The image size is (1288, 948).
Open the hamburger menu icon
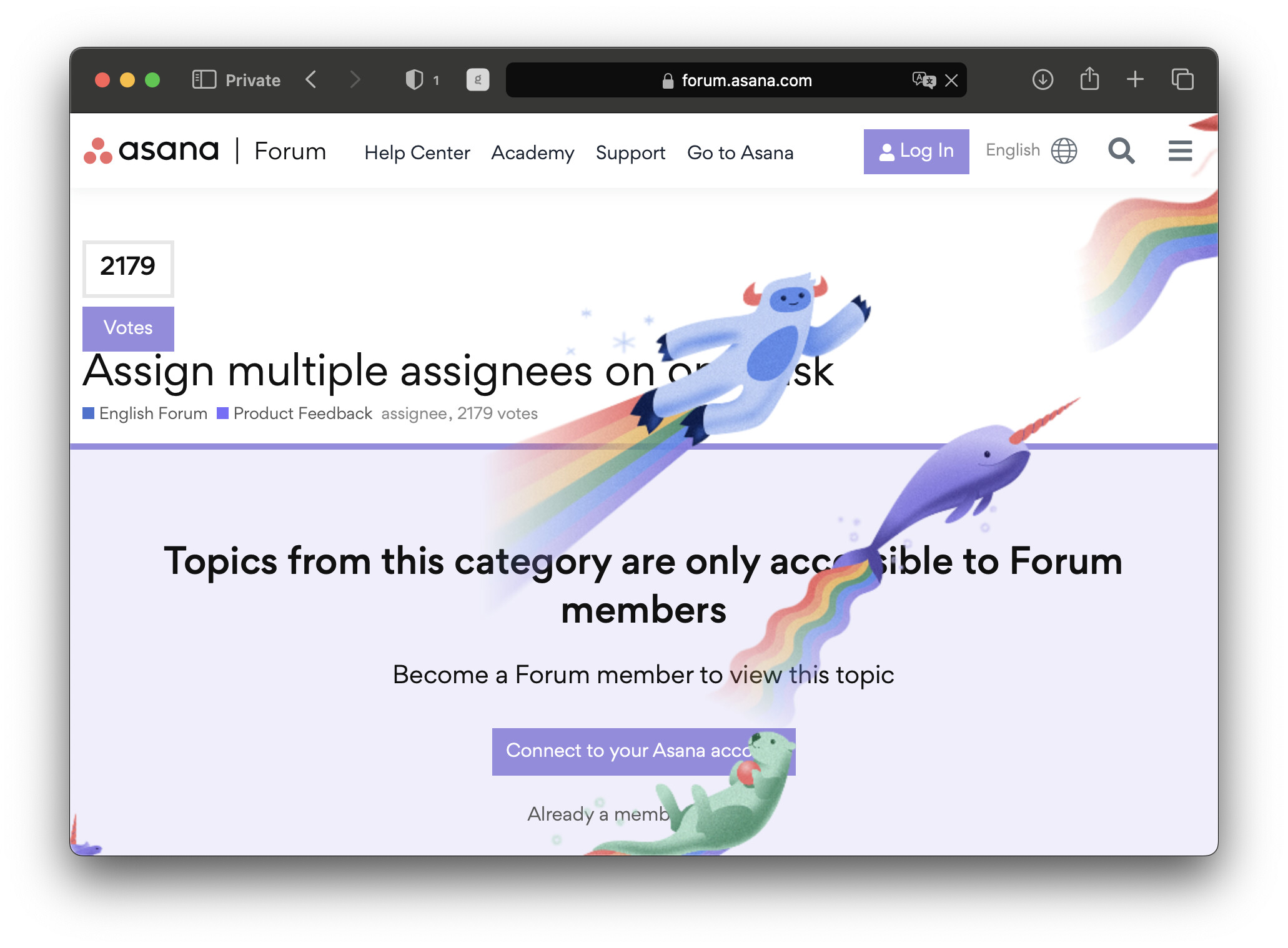1180,151
